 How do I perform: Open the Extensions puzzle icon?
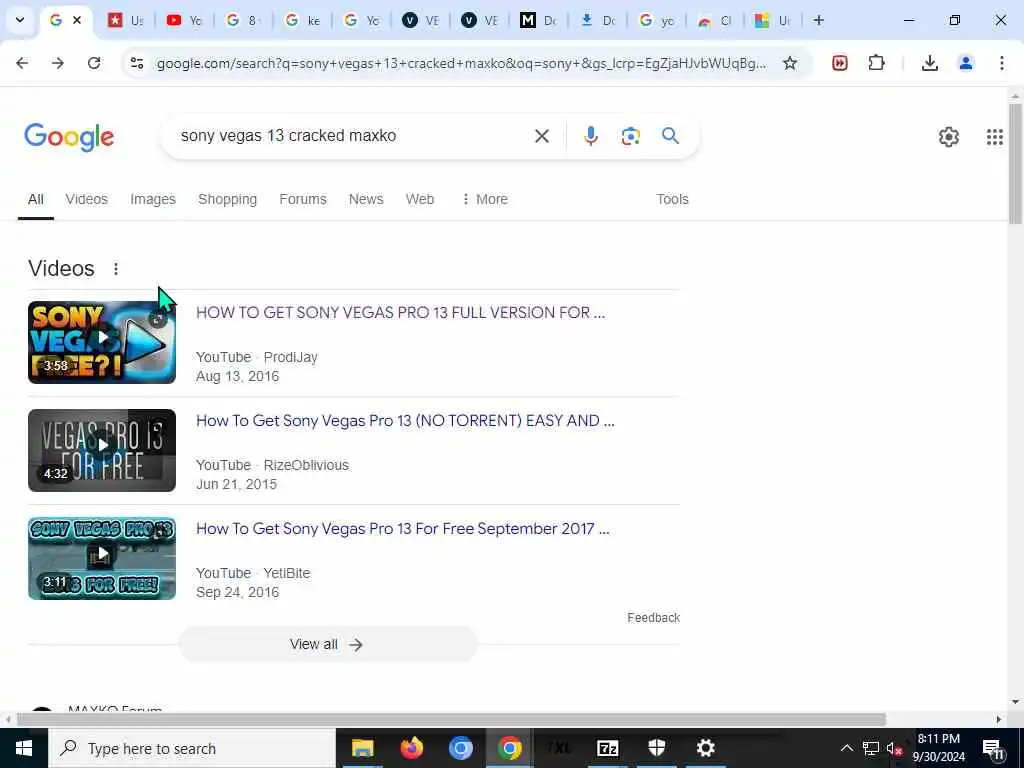[876, 63]
